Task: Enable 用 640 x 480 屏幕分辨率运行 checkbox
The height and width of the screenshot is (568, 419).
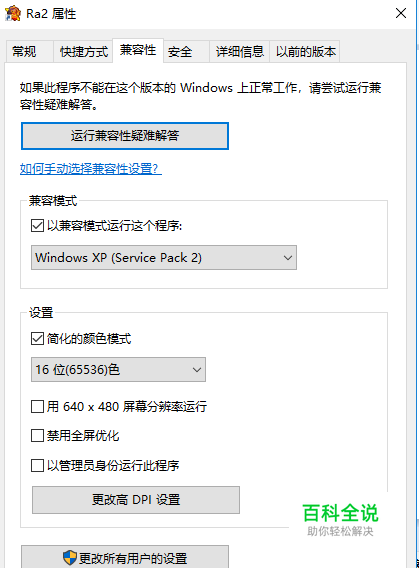Action: [x=37, y=406]
